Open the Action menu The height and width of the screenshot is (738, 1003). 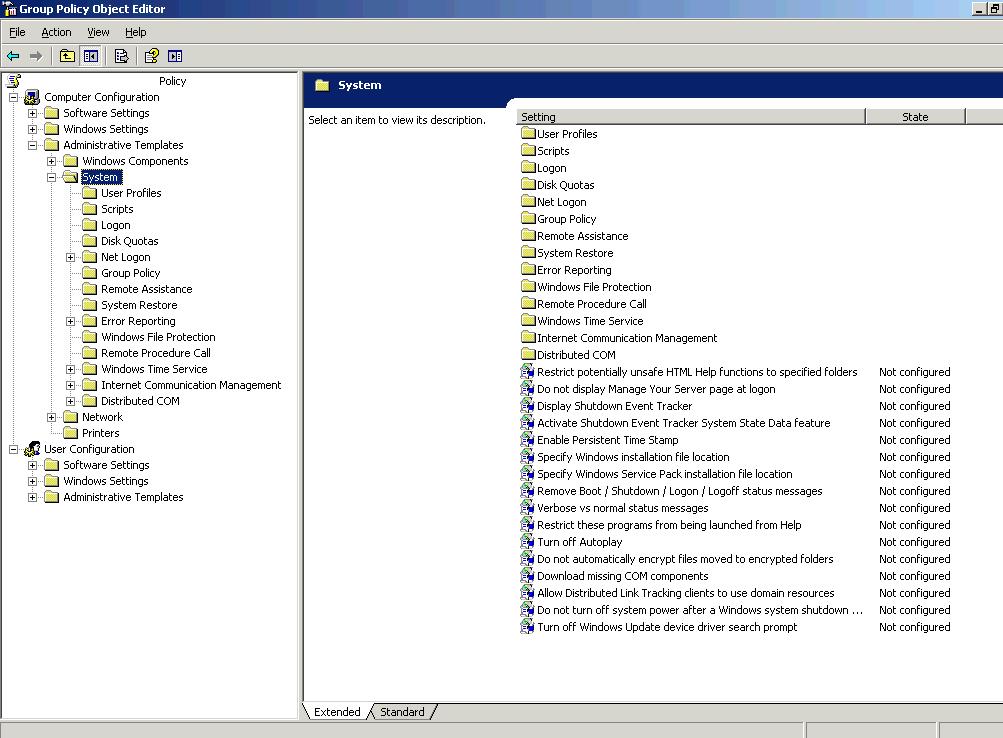tap(56, 32)
